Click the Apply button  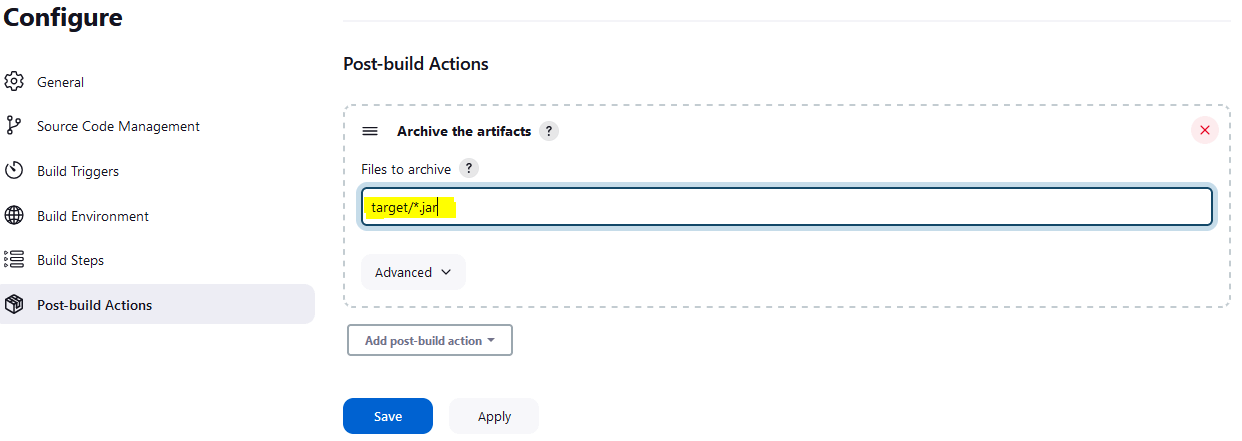(x=494, y=416)
